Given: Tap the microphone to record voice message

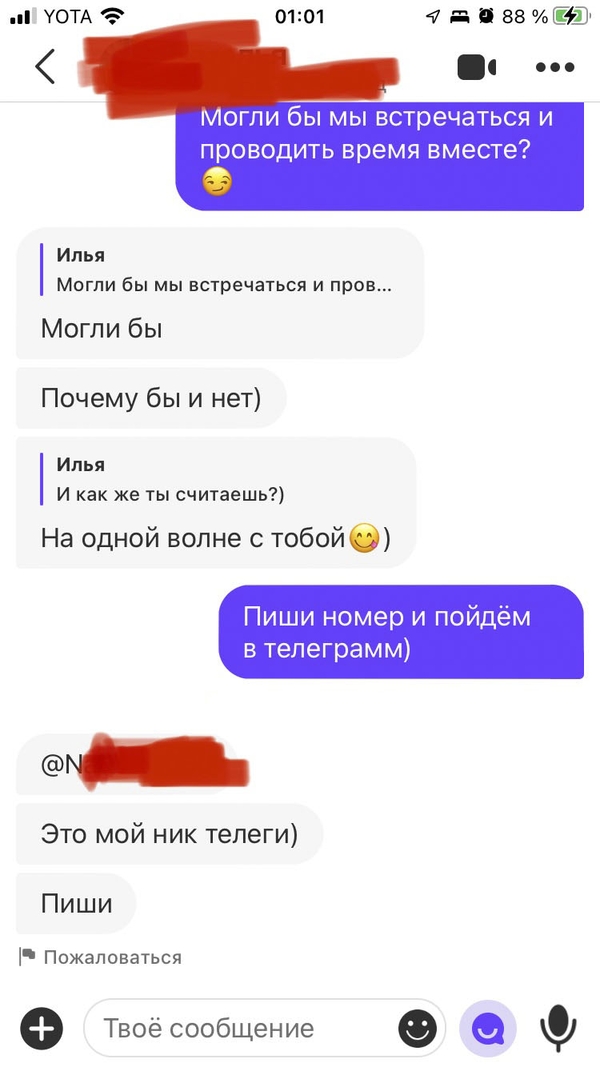Looking at the screenshot, I should 558,1028.
